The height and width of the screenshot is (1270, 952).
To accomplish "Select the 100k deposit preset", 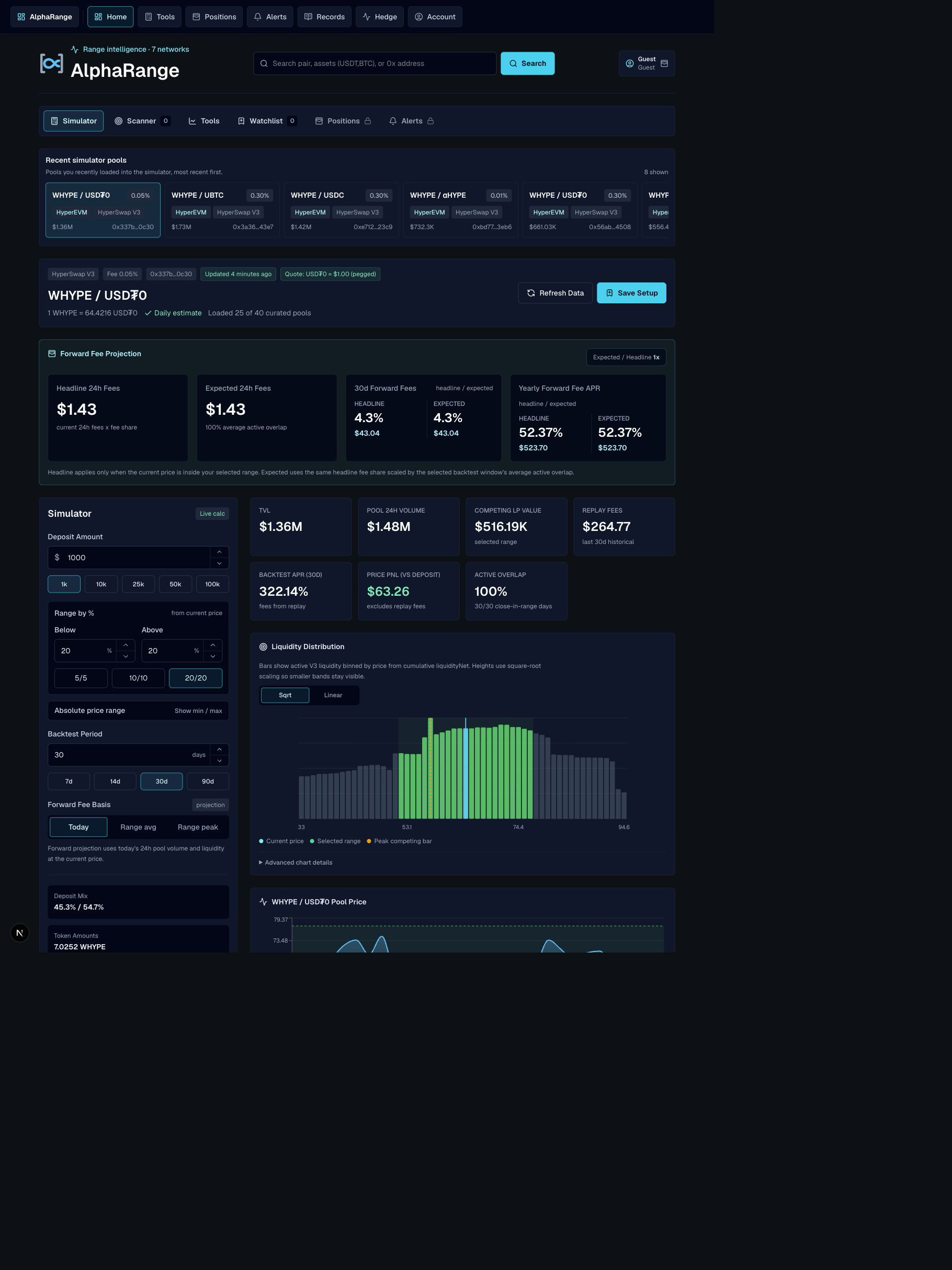I will [x=212, y=584].
